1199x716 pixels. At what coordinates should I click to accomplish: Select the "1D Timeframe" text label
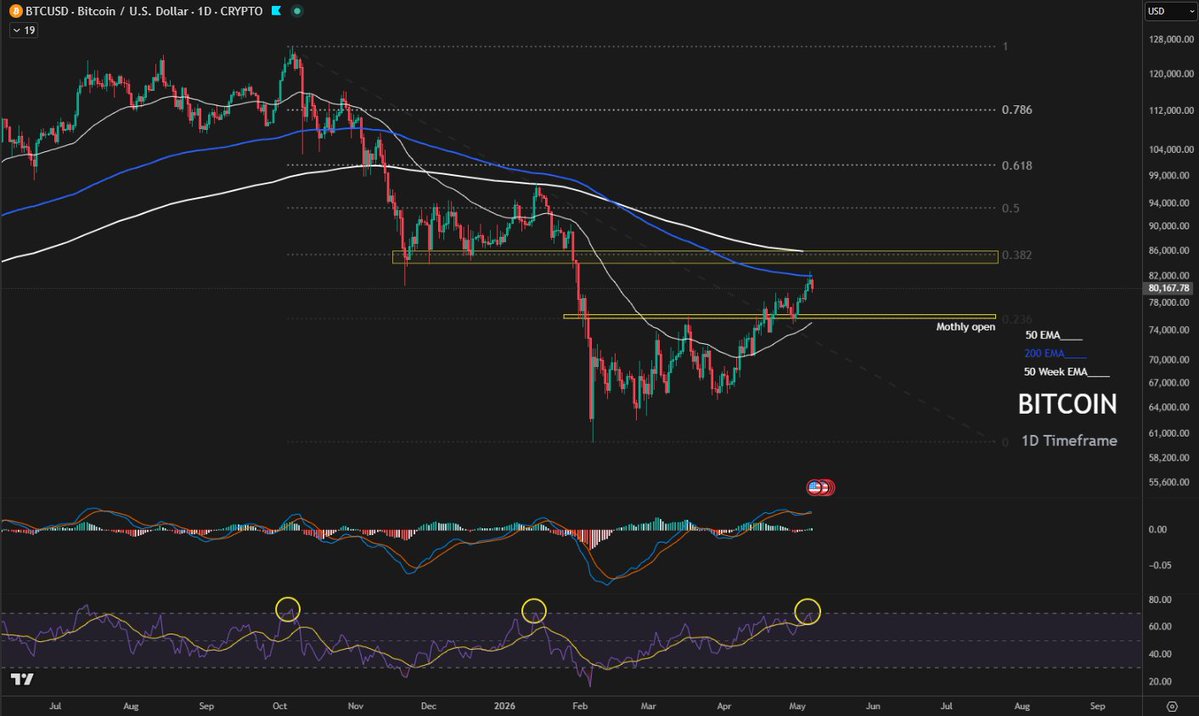(1069, 441)
